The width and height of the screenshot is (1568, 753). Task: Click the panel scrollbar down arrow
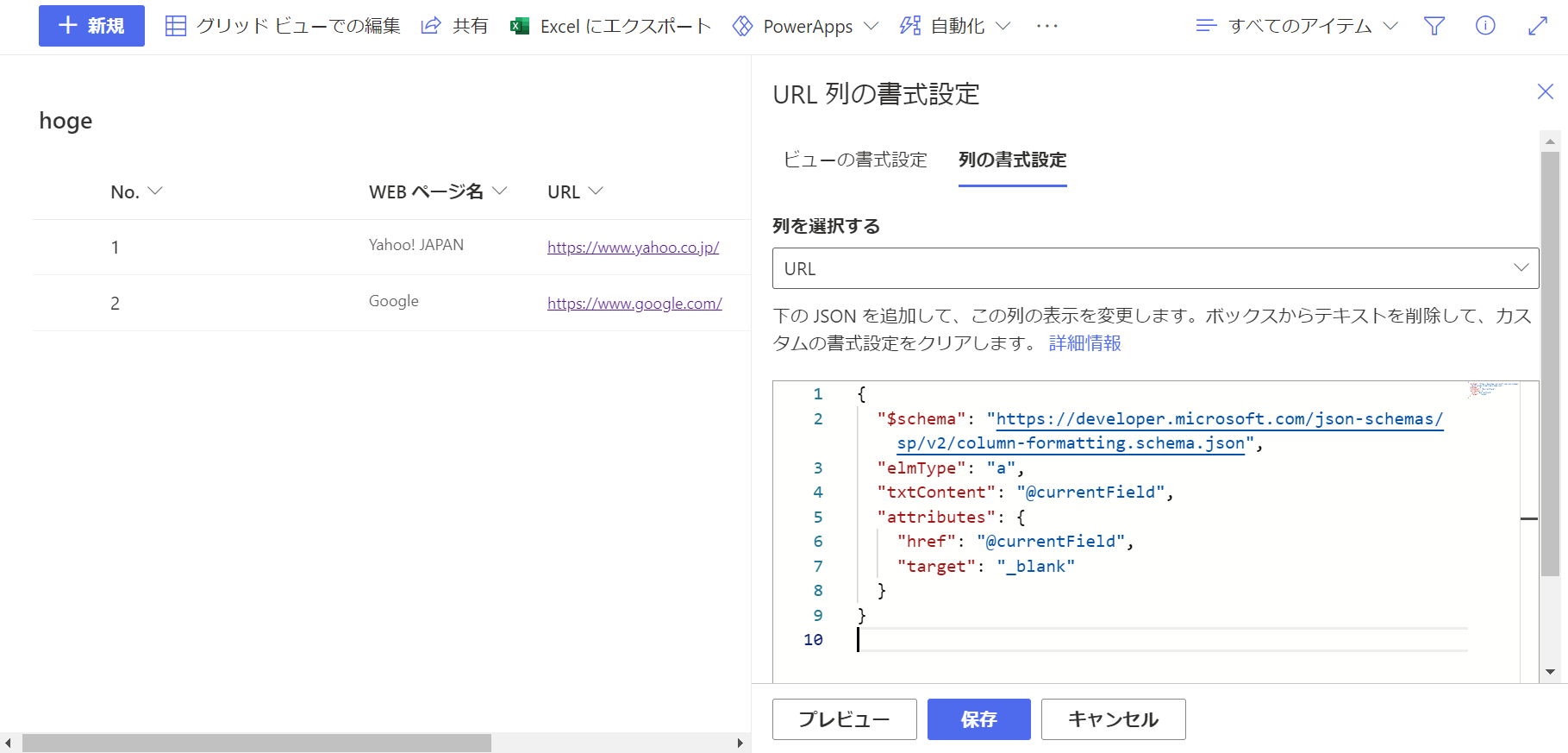[1551, 672]
